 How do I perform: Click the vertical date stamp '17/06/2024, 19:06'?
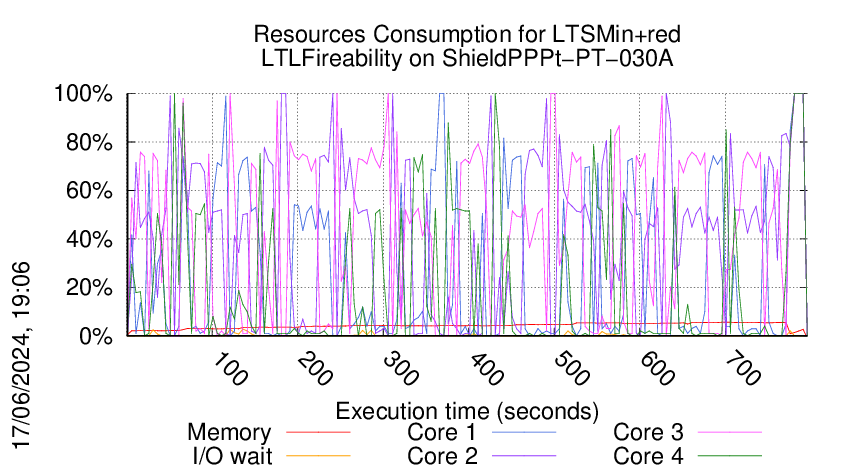pos(22,356)
